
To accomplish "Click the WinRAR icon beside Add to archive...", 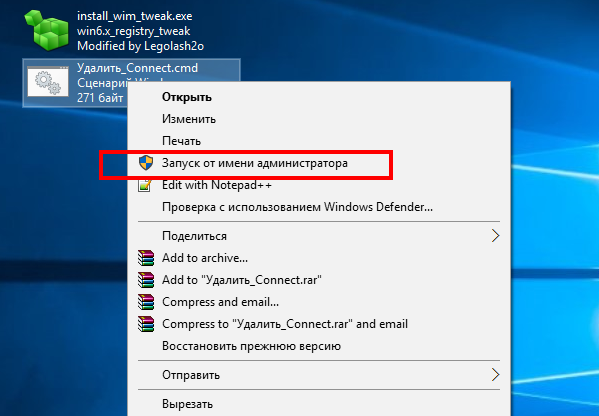I will 146,258.
